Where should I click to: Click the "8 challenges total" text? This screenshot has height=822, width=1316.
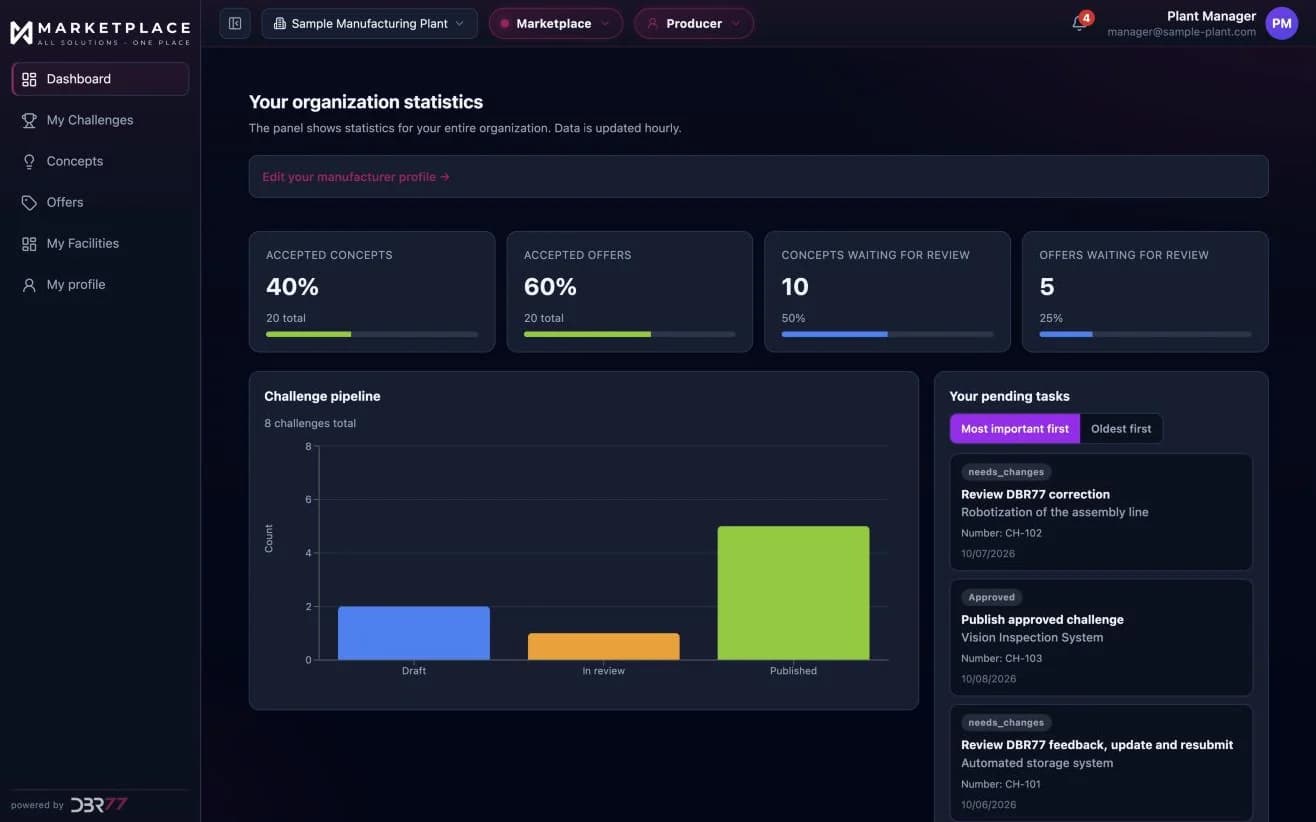[310, 423]
